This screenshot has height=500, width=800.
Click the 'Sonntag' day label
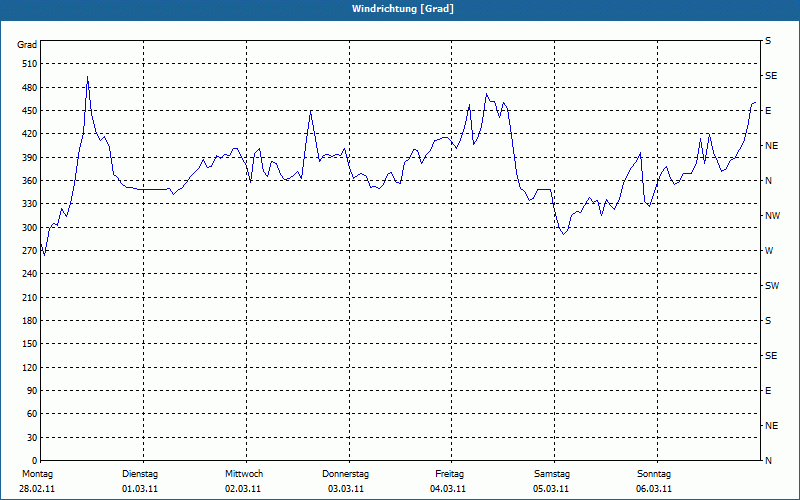[x=654, y=474]
